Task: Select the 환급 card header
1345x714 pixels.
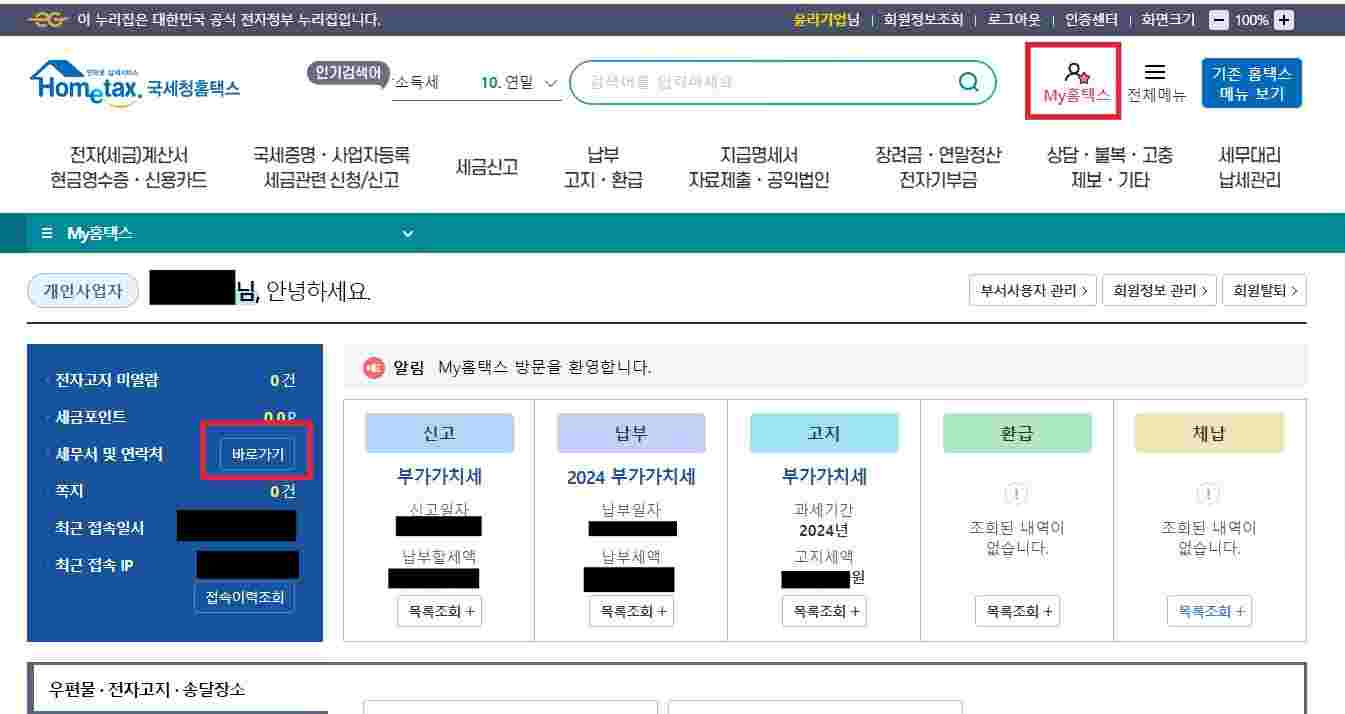Action: [1017, 433]
